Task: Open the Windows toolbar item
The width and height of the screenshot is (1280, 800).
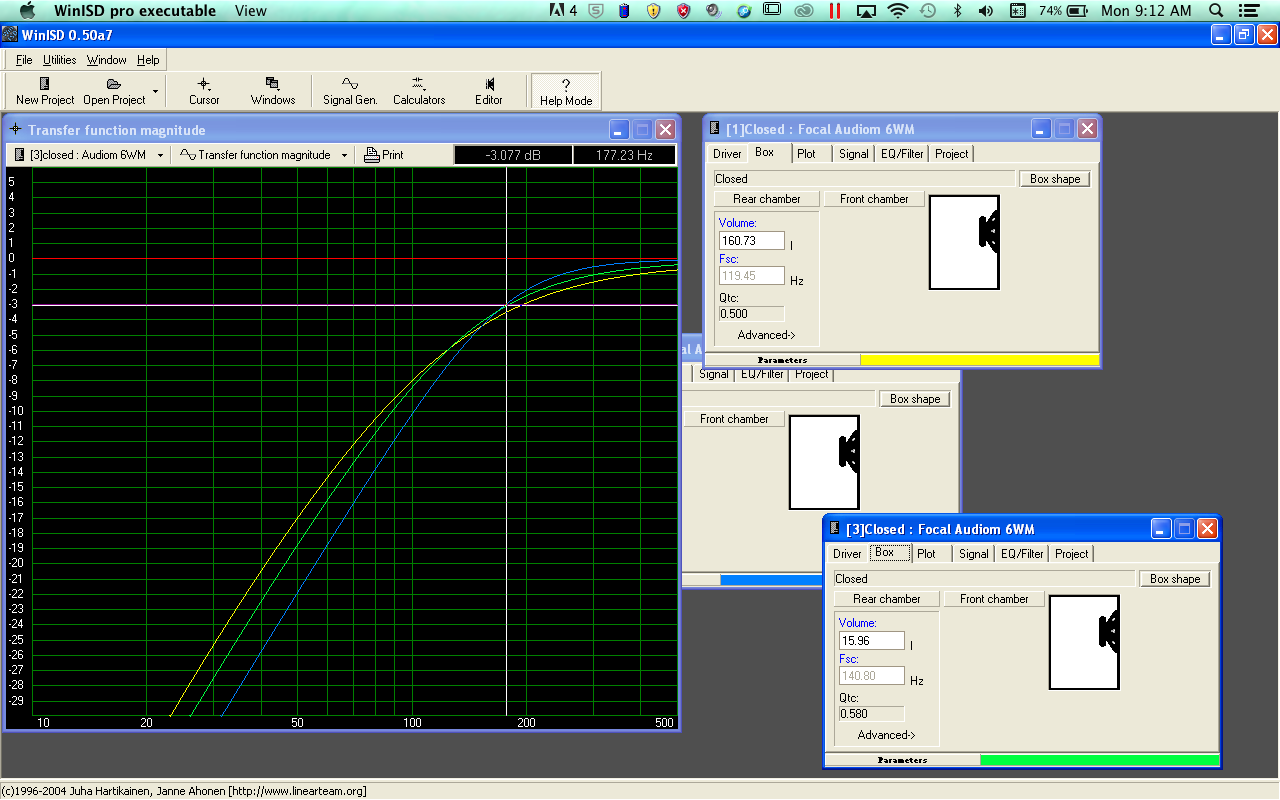Action: 273,91
